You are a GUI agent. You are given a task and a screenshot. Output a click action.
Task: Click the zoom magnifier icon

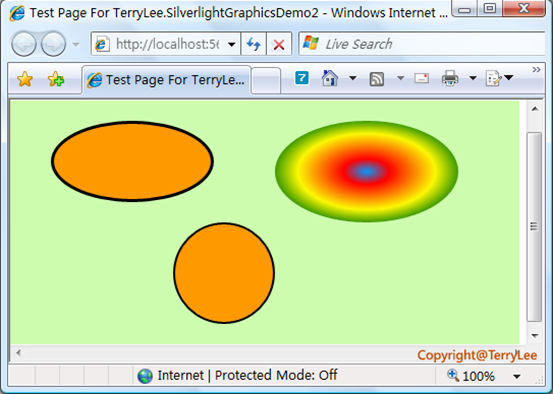pyautogui.click(x=453, y=375)
